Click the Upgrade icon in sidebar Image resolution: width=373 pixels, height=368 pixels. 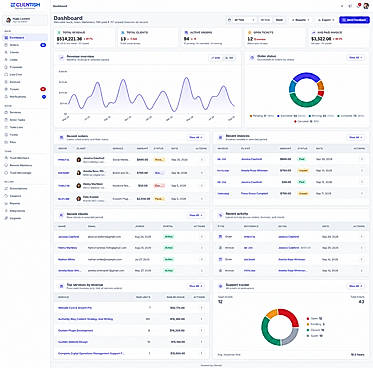point(6,218)
